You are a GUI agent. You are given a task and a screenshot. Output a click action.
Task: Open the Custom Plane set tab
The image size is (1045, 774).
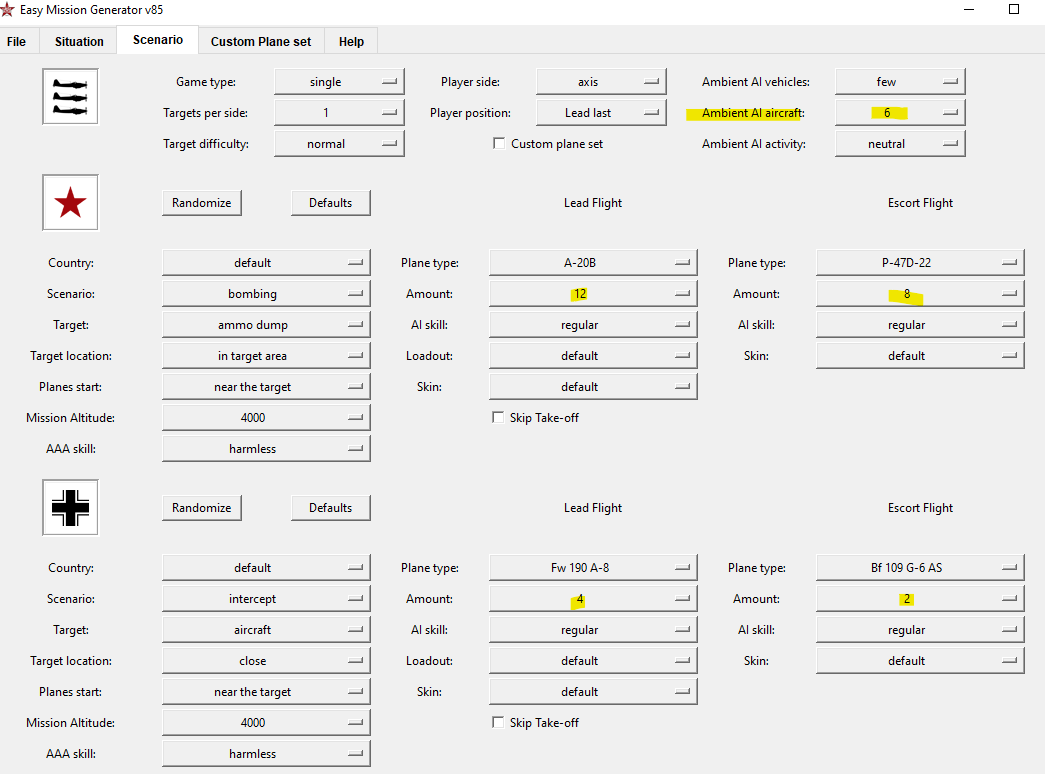click(261, 41)
